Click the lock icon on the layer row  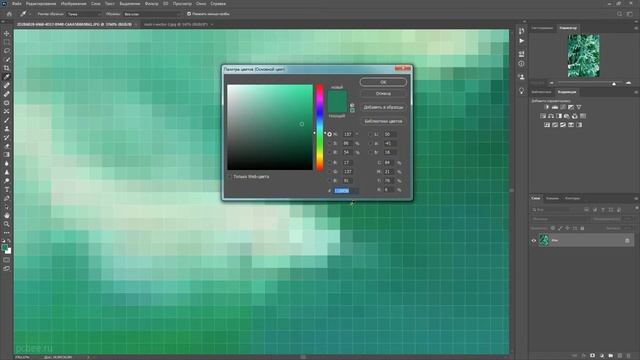[x=627, y=241]
